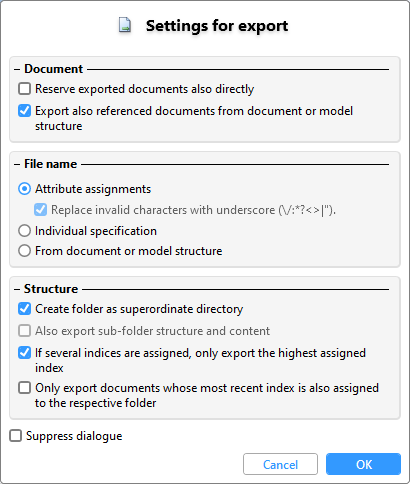
Task: Check the Suppress dialogue box
Action: pos(15,436)
